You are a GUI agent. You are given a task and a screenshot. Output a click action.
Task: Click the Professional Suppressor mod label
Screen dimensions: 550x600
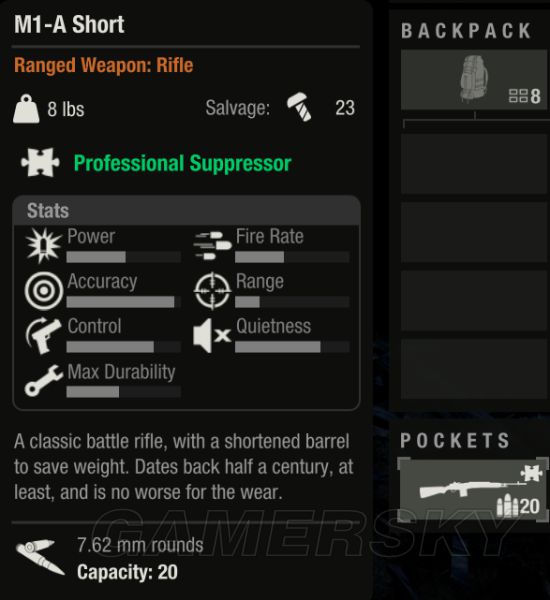coord(183,163)
